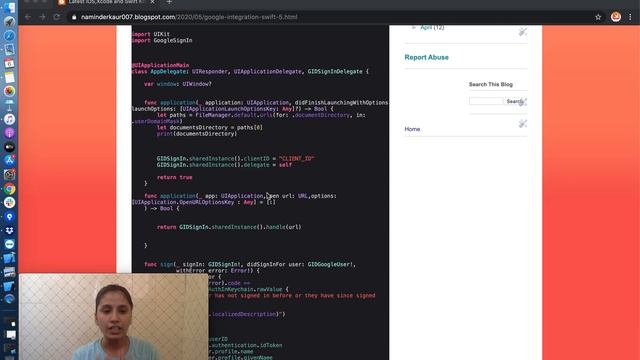This screenshot has width=640, height=360.
Task: Open the Calendar app in dock
Action: click(9, 63)
